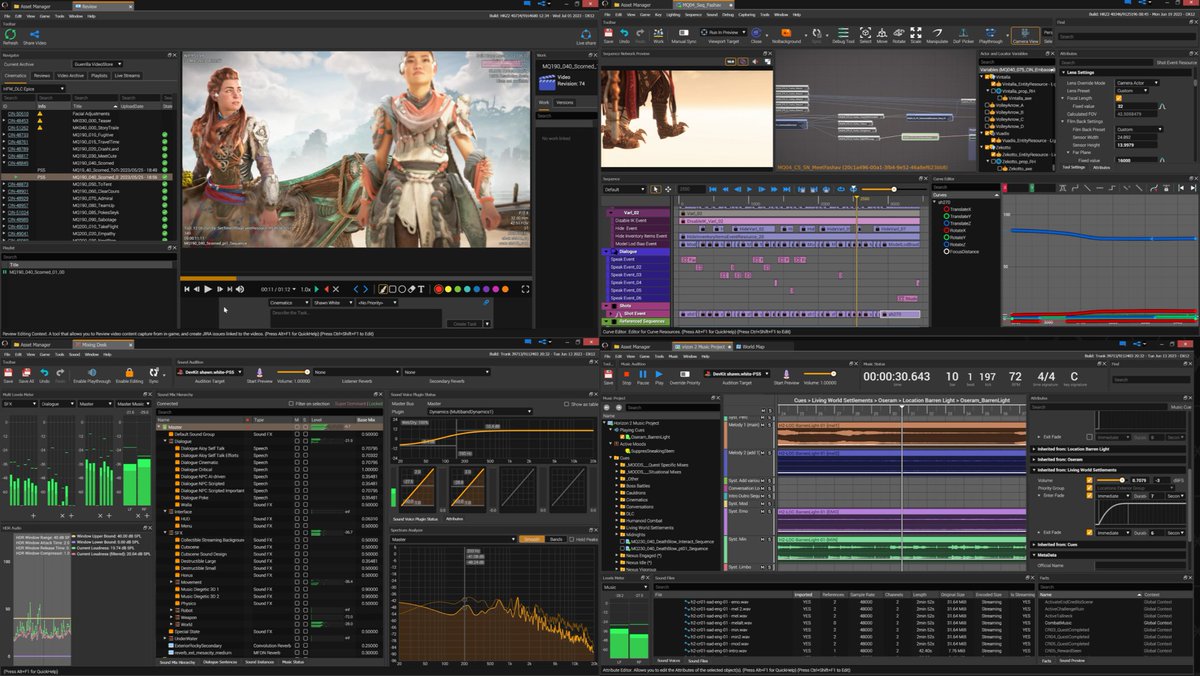Click Share Video icon in Review toolbar
Image resolution: width=1200 pixels, height=676 pixels.
pos(34,36)
